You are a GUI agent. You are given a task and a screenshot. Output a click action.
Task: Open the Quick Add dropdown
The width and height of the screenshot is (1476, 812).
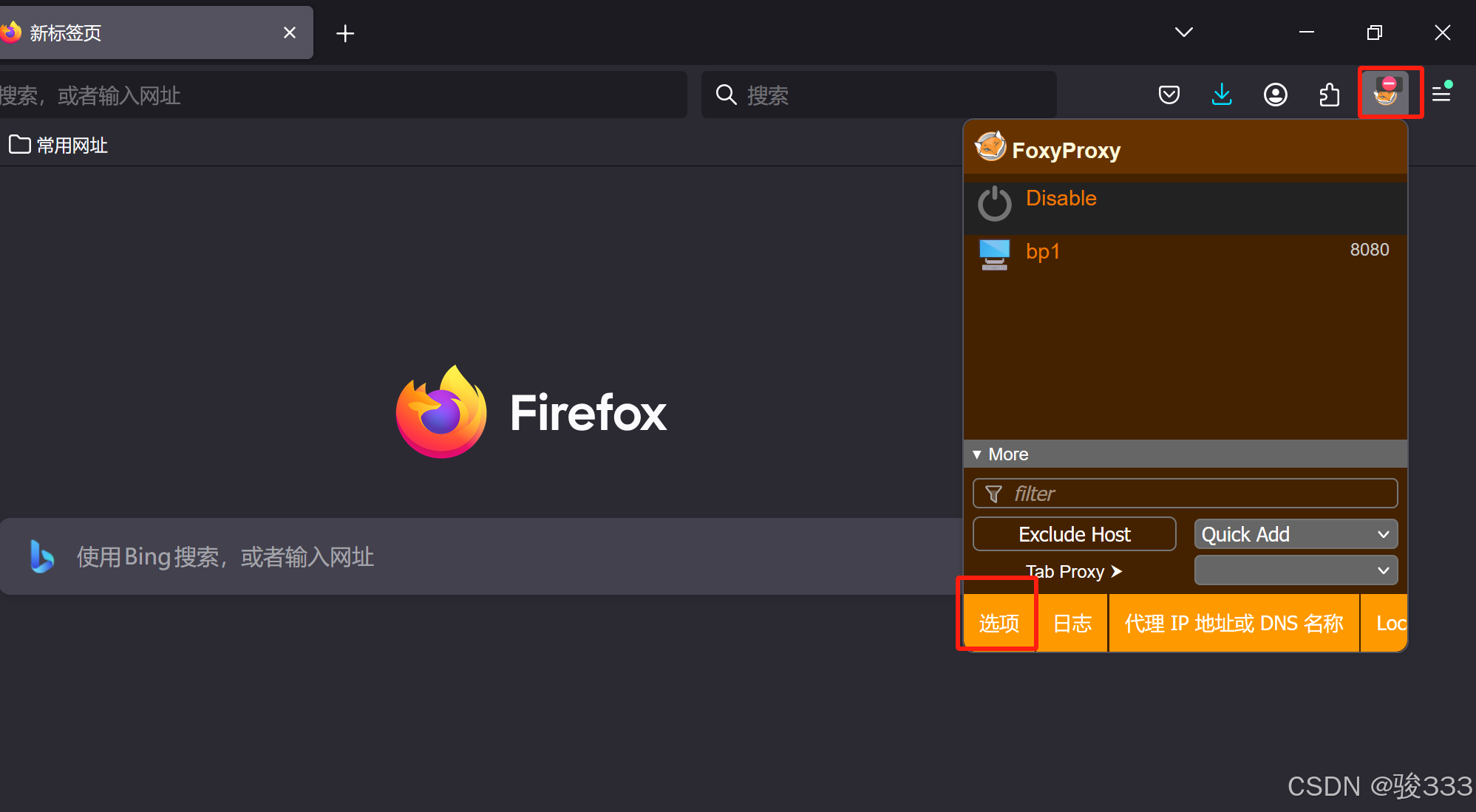(x=1295, y=534)
